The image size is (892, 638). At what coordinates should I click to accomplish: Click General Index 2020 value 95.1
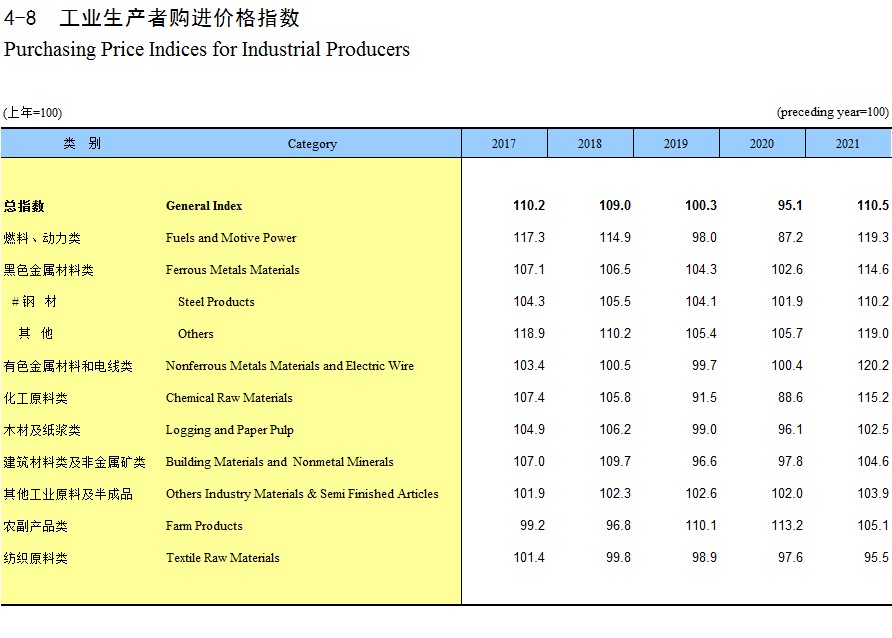pyautogui.click(x=790, y=205)
